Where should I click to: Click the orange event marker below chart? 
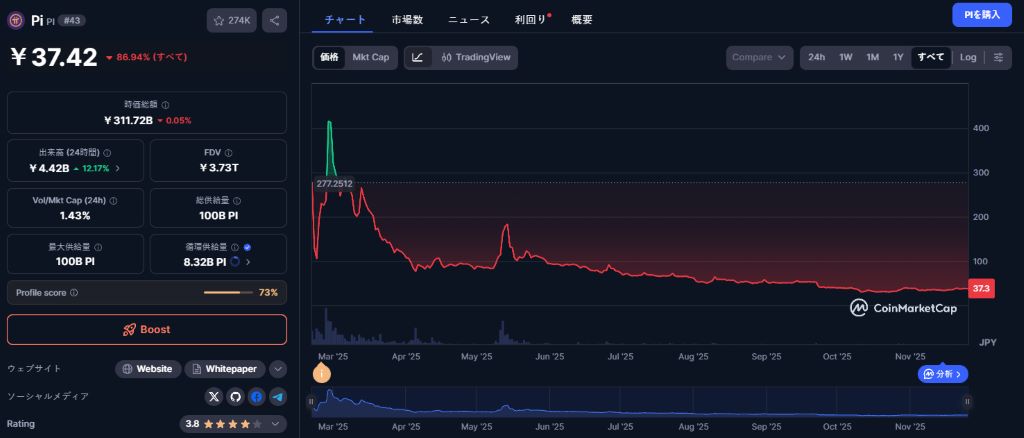click(321, 373)
